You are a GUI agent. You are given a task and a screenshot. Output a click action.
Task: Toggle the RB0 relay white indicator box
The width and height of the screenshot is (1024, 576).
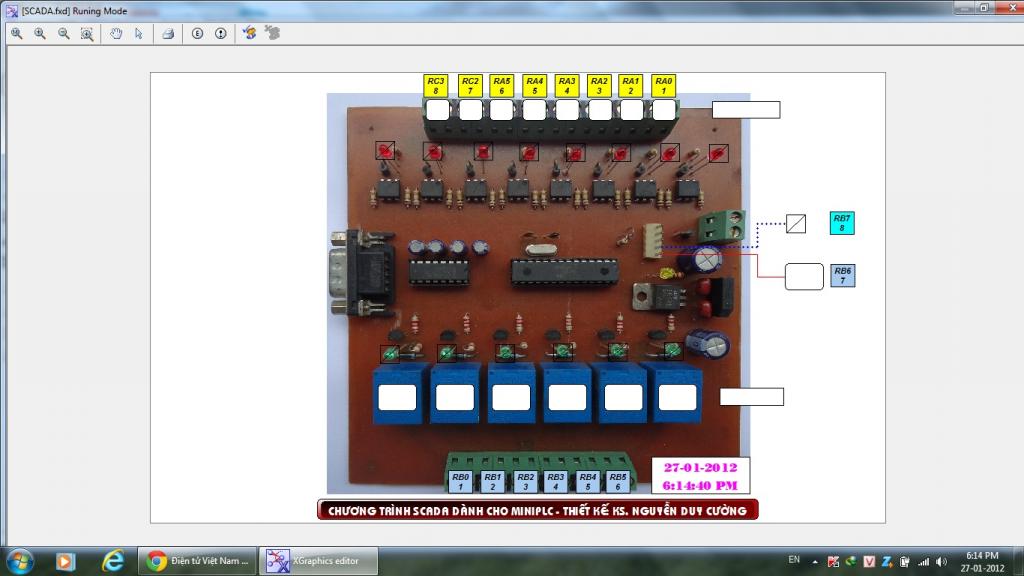397,398
